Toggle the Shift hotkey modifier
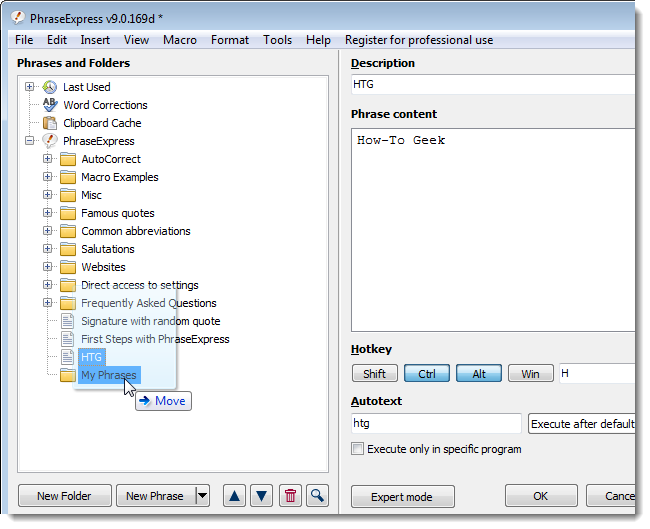 [x=375, y=374]
